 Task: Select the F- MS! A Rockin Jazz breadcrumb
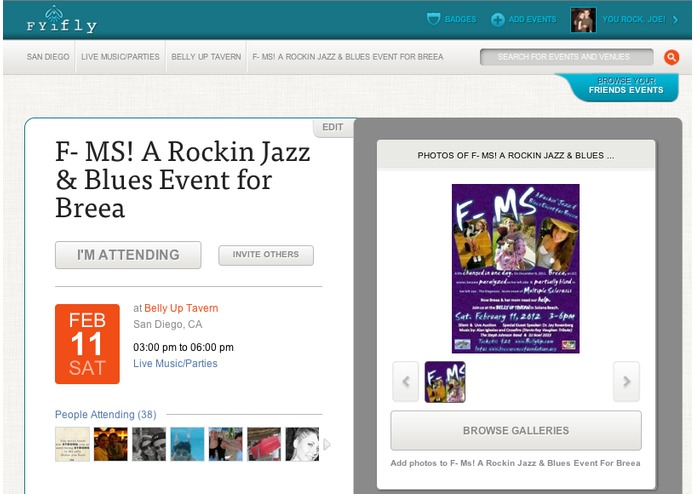348,57
